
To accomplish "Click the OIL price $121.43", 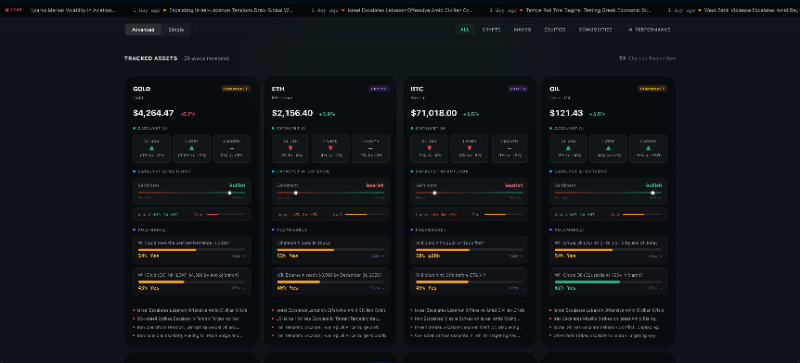I will pos(566,113).
